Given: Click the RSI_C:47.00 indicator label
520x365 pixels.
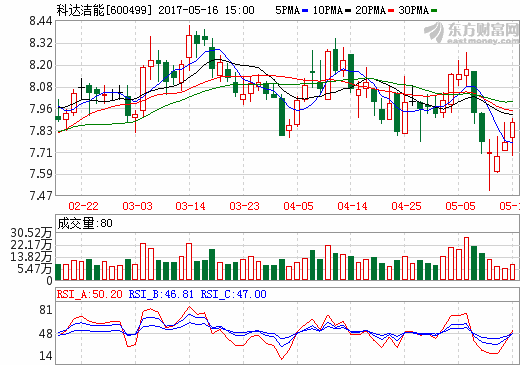Looking at the screenshot, I should [x=233, y=294].
